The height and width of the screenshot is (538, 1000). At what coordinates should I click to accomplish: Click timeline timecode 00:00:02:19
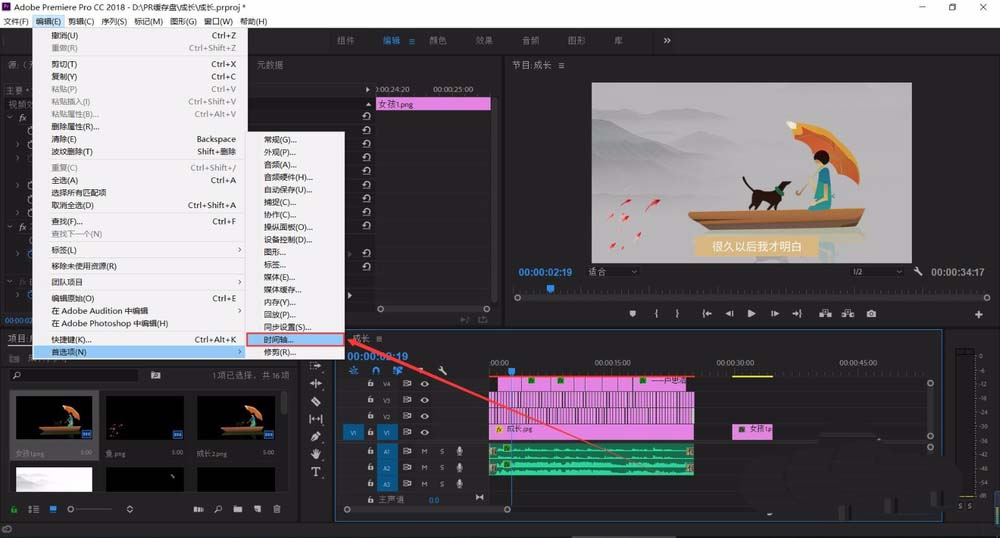pyautogui.click(x=378, y=356)
